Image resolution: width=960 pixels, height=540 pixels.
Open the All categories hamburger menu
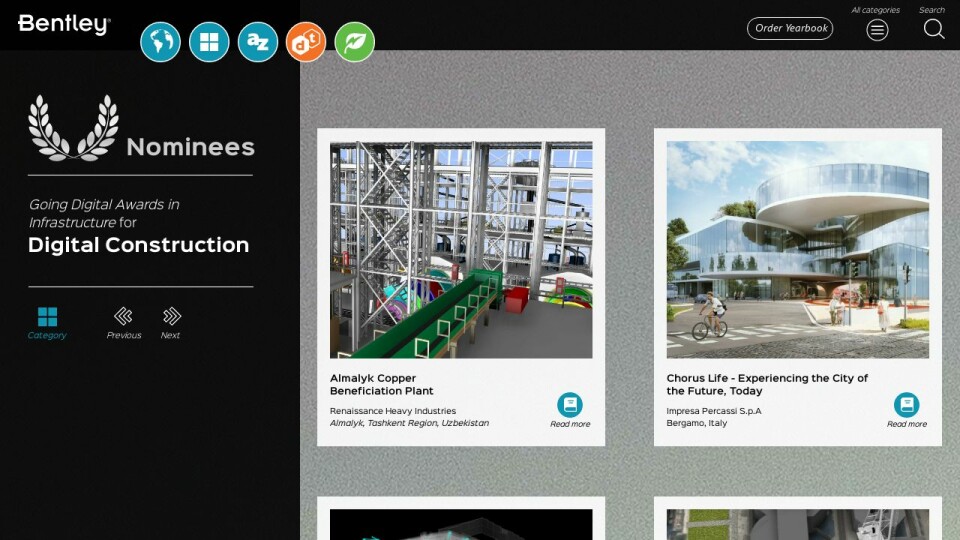click(x=877, y=29)
